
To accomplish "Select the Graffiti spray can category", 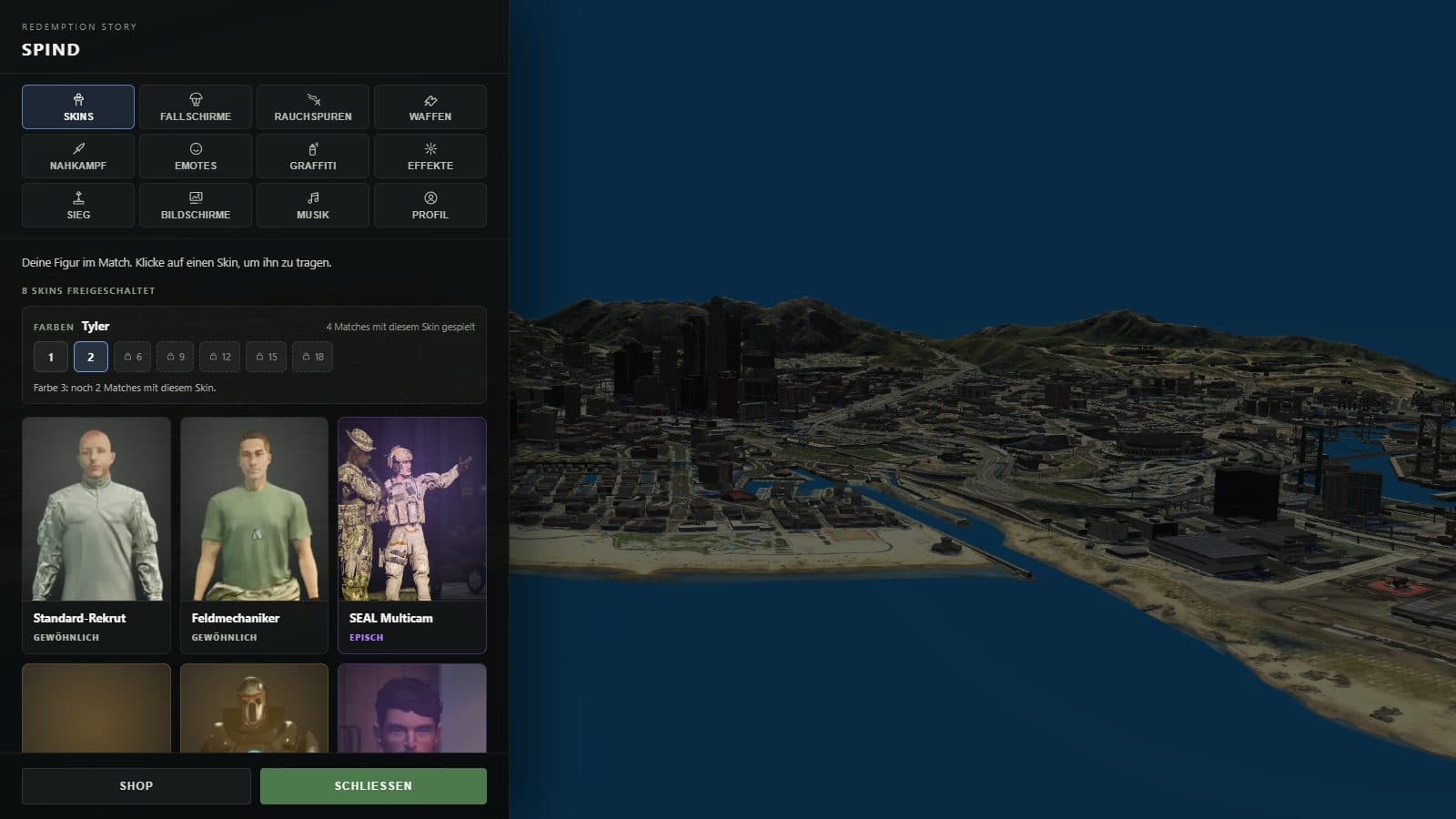I will (x=313, y=157).
